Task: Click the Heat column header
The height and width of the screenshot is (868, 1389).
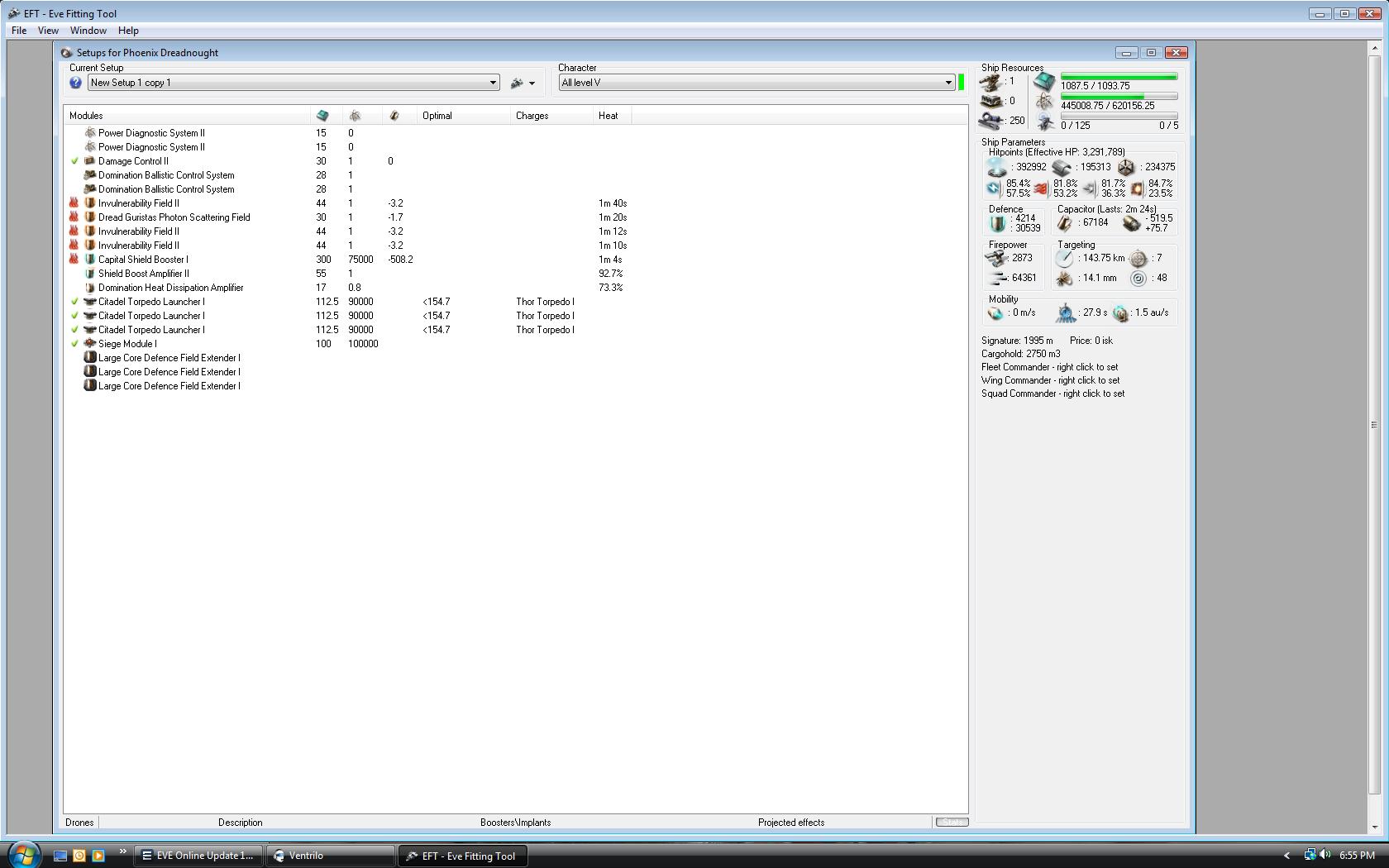Action: click(613, 116)
